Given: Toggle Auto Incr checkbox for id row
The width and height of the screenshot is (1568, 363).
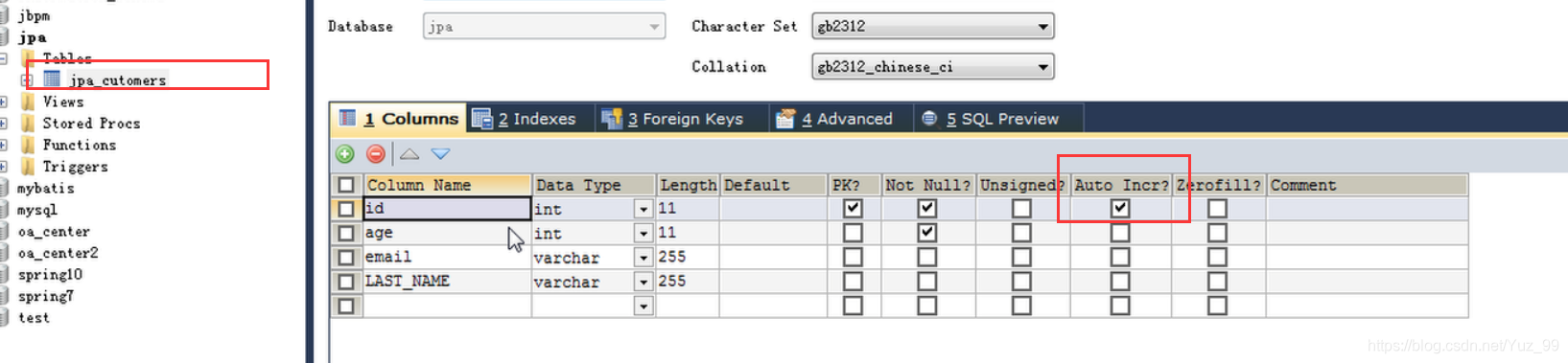Looking at the screenshot, I should (1120, 208).
